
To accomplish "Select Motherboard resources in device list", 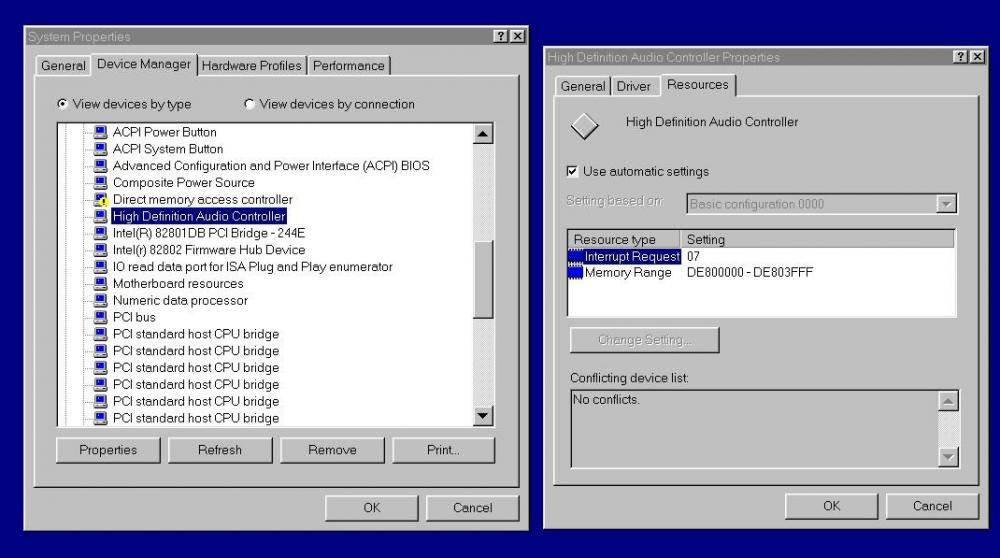I will pyautogui.click(x=178, y=284).
